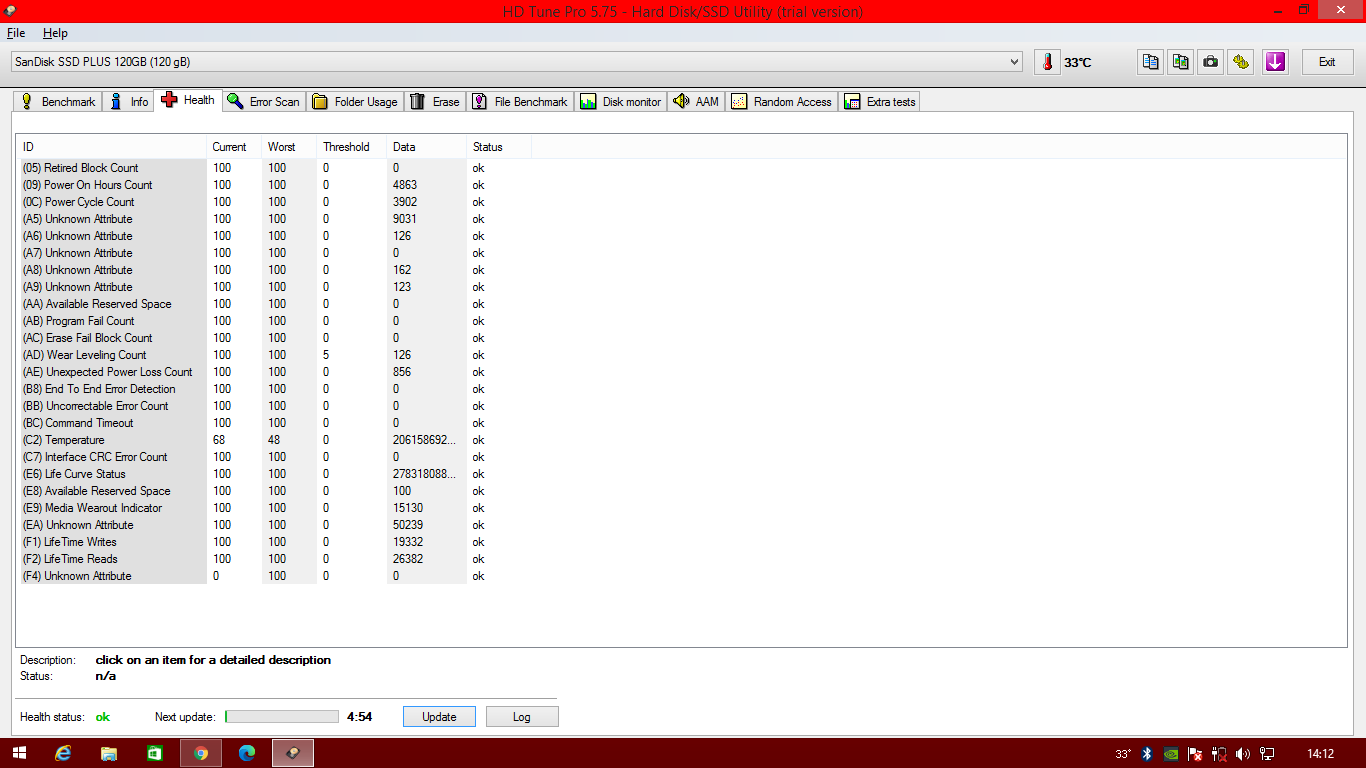Select the Media Wearout Indicator row
The image size is (1366, 768).
pos(275,508)
